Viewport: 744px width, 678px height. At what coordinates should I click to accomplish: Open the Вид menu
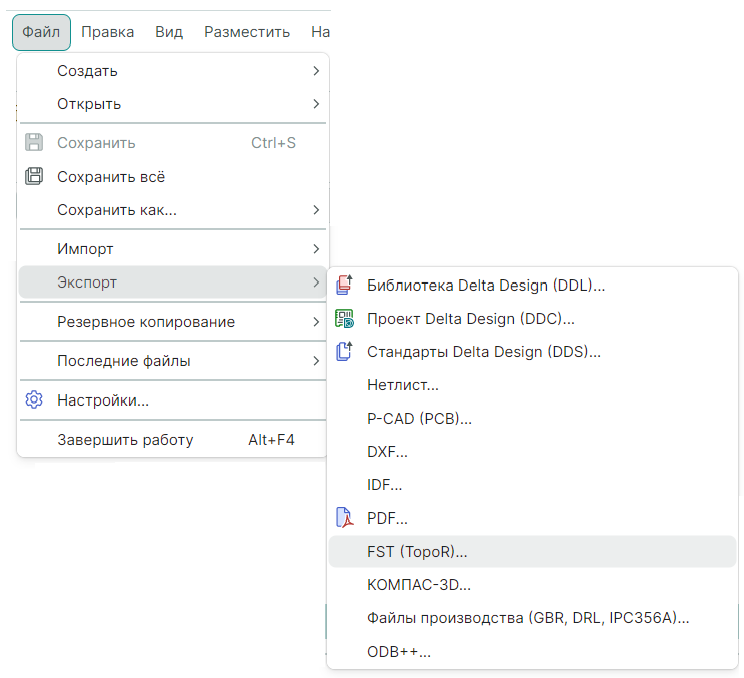coord(169,32)
